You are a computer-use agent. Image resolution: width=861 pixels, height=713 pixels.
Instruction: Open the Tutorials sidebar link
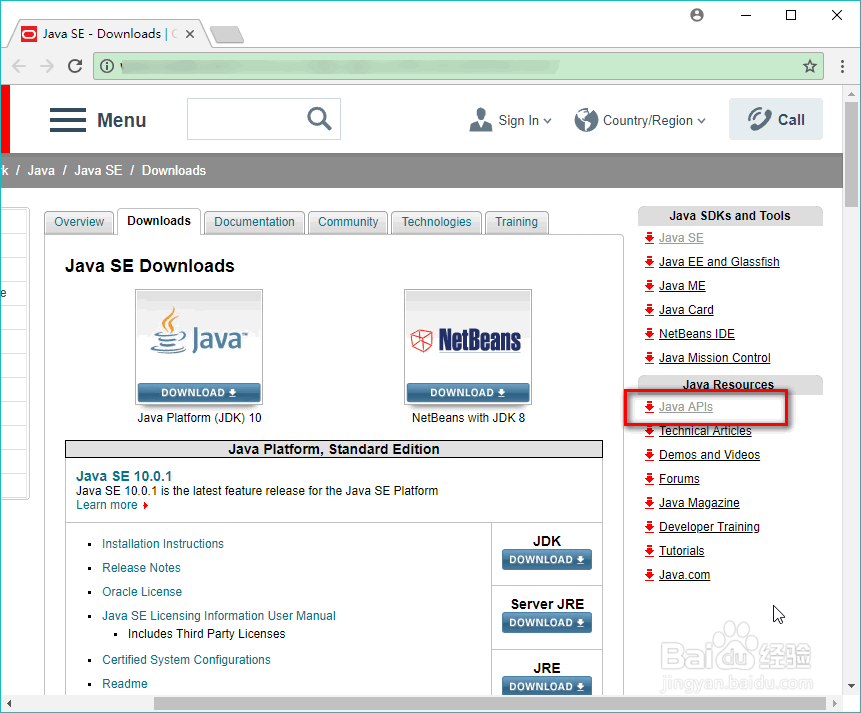[681, 551]
